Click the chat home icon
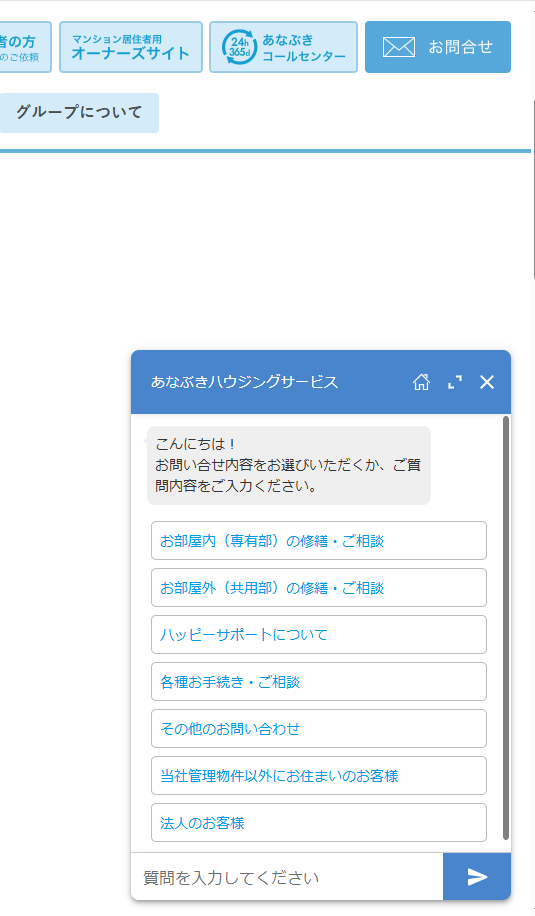535x916 pixels. point(421,382)
